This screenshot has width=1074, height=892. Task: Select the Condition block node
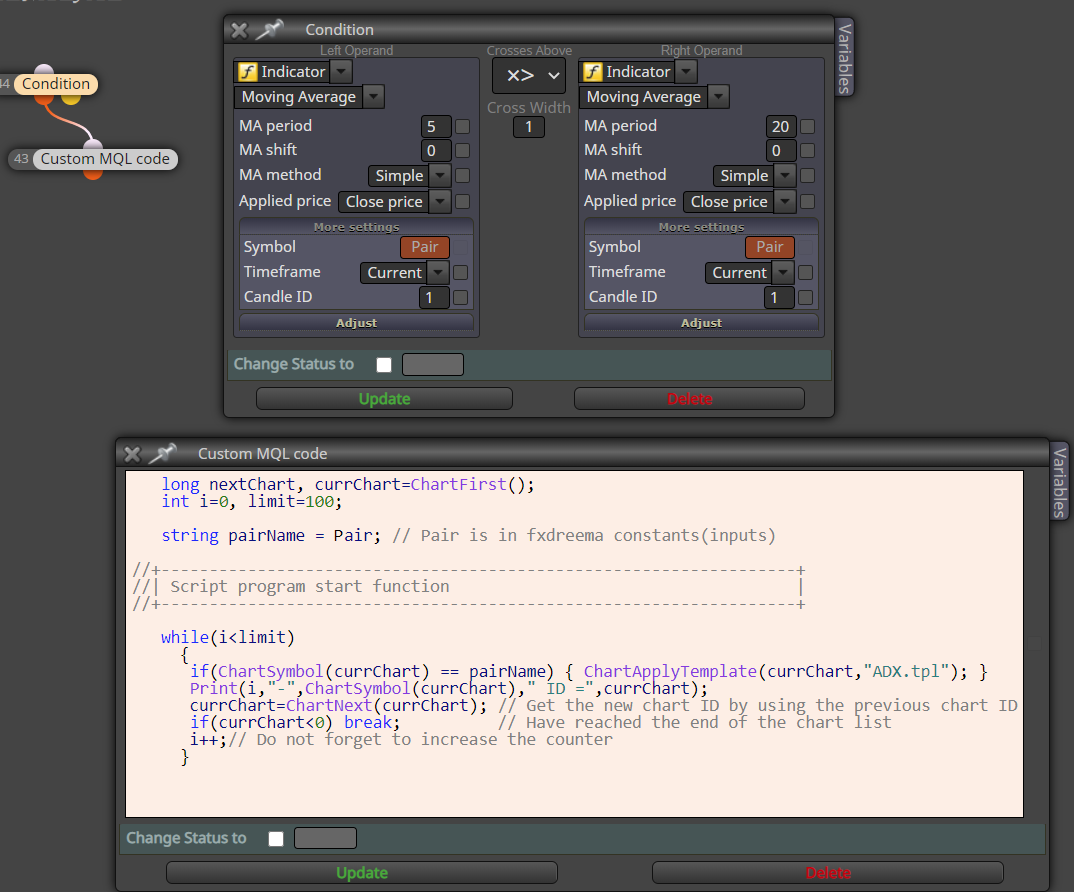point(55,84)
